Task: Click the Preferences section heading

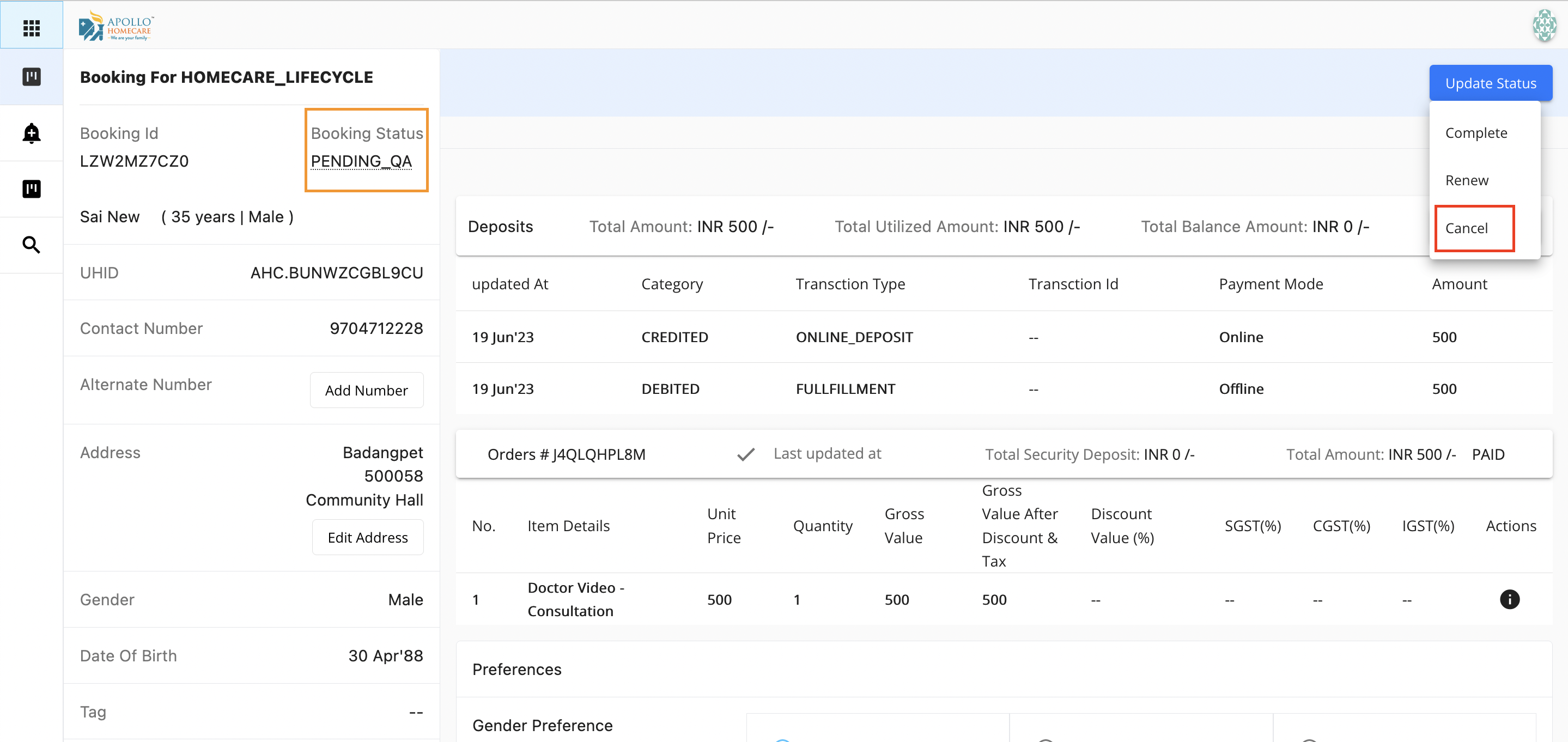Action: (516, 669)
